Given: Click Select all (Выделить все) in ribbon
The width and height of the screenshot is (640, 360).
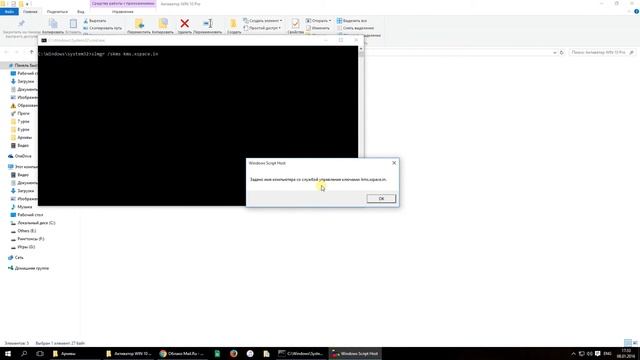Looking at the screenshot, I should click(x=351, y=20).
